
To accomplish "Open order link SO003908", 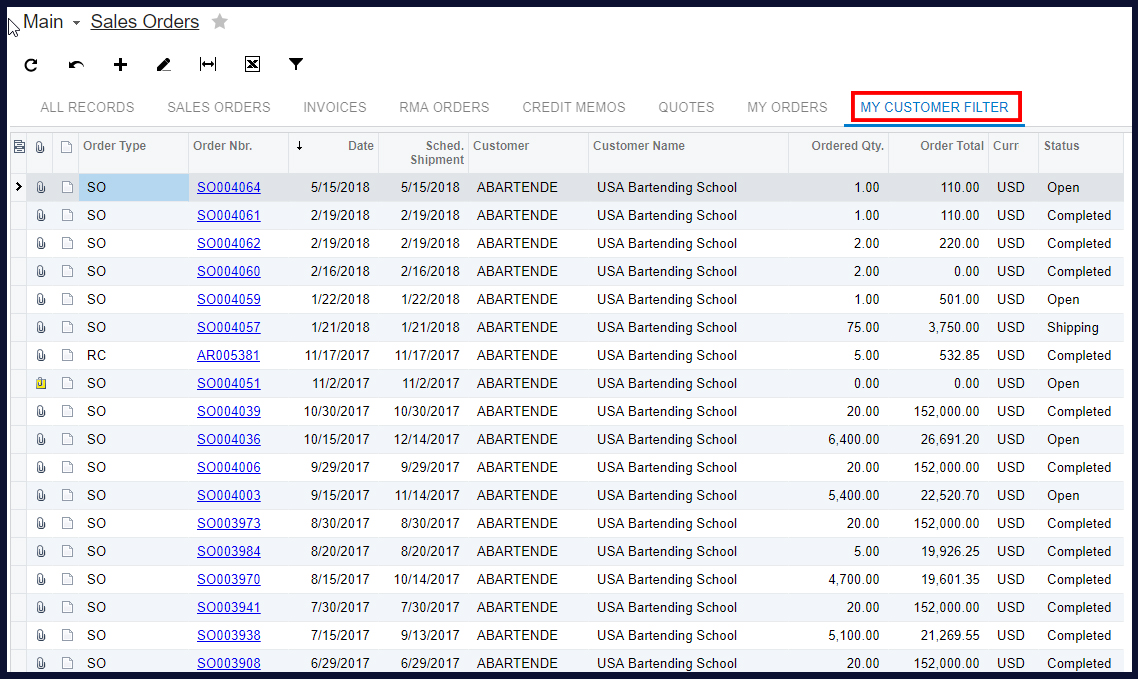I will [229, 663].
